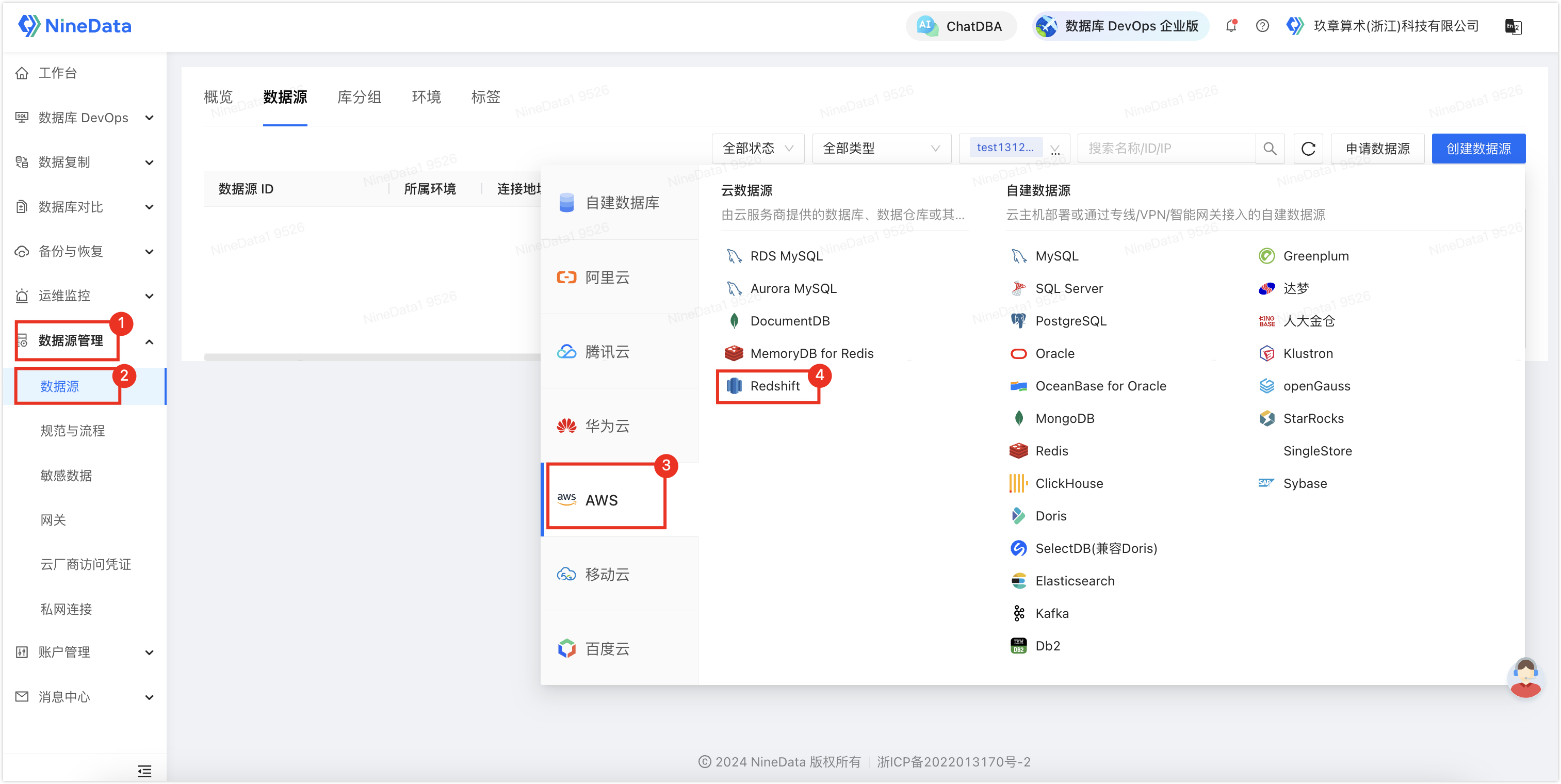Collapse the 数据源管理 sidebar menu
The height and width of the screenshot is (784, 1561).
[85, 341]
